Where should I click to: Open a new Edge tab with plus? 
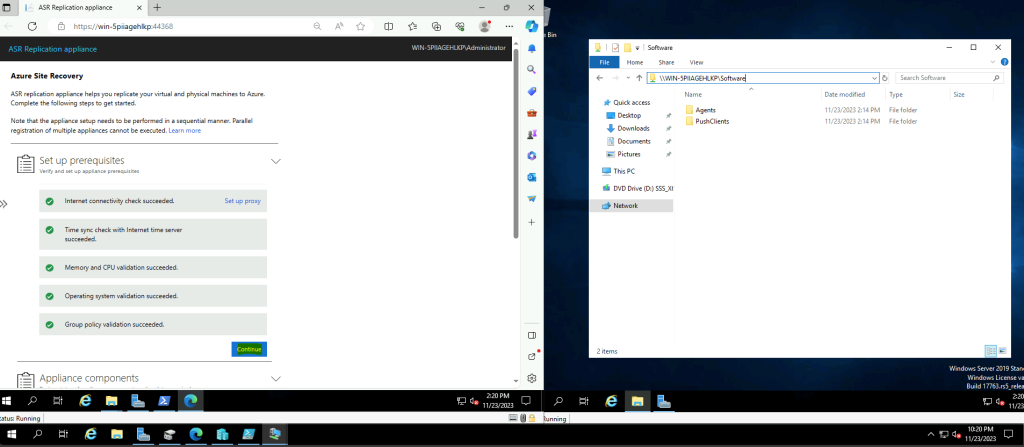click(x=157, y=7)
